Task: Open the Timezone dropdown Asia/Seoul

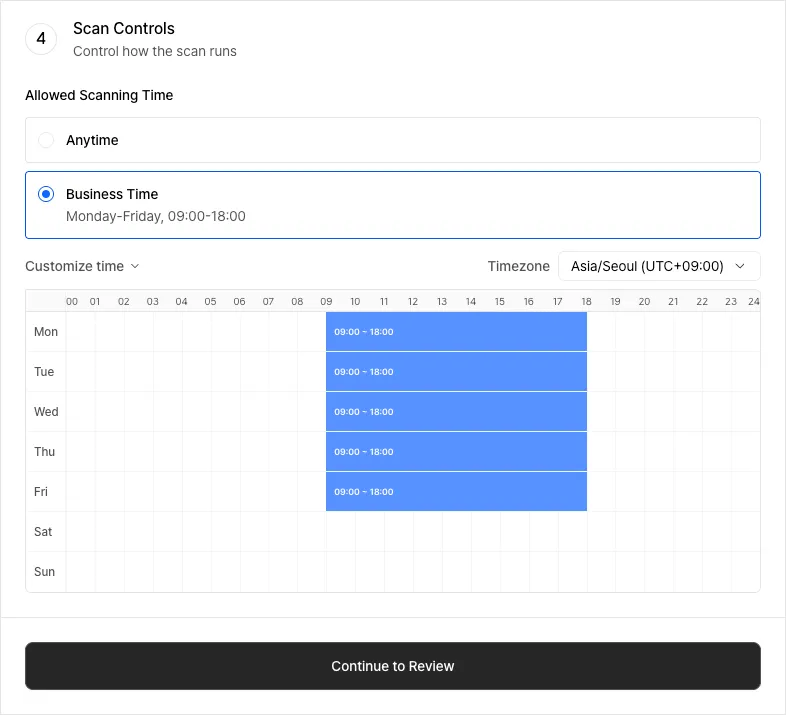Action: pyautogui.click(x=658, y=266)
